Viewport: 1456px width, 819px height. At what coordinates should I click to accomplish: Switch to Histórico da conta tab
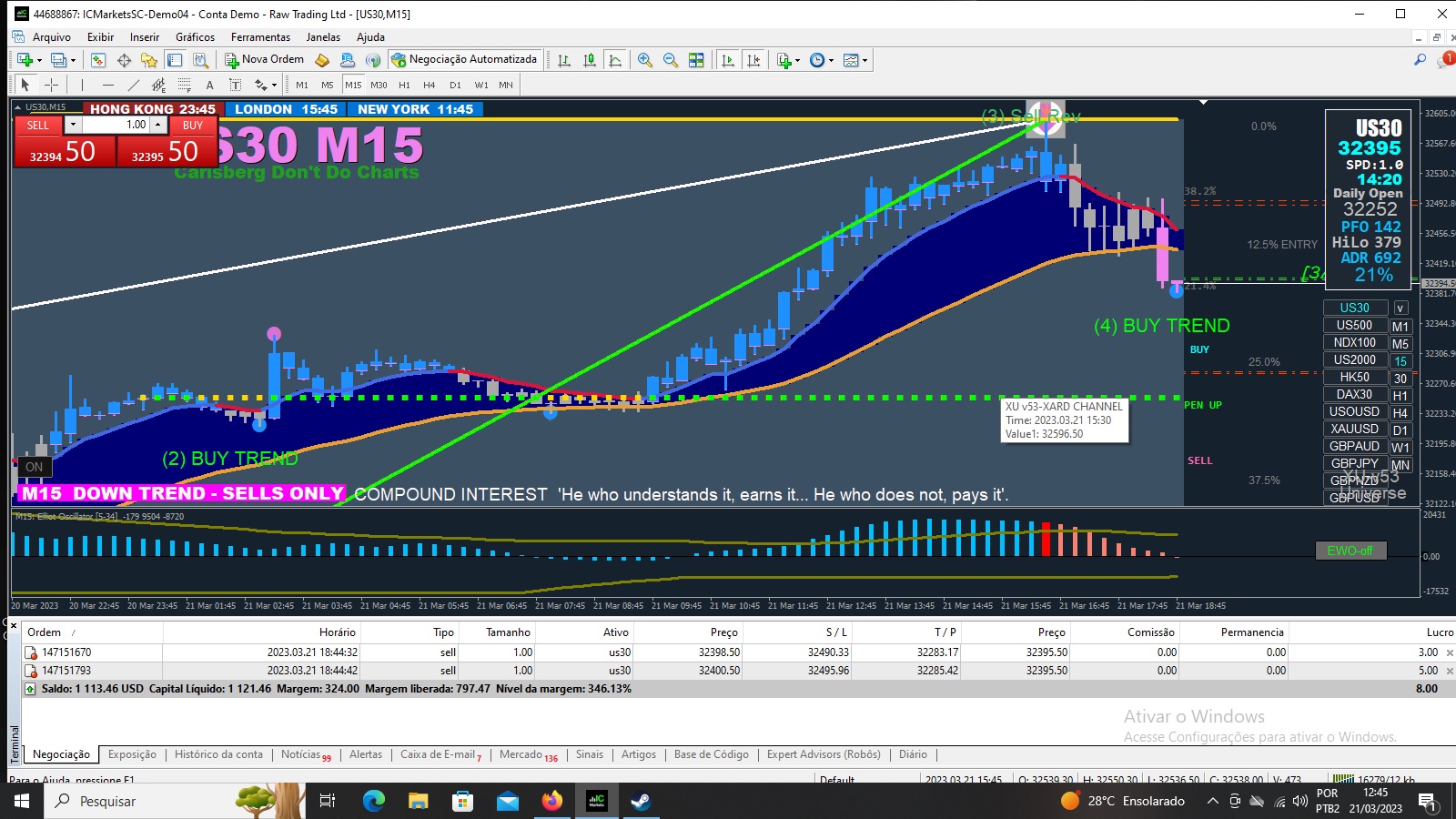point(218,754)
